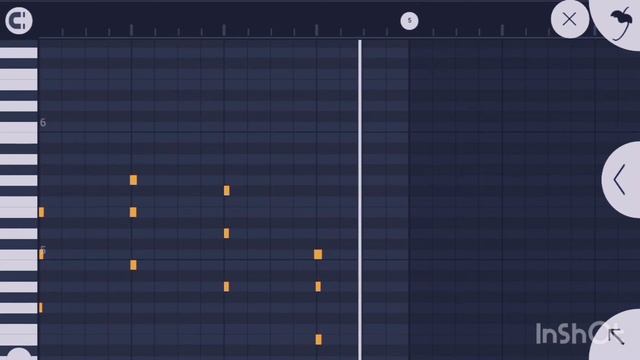
Task: Select the loop marker labeled 5 on ruler
Action: [409, 20]
